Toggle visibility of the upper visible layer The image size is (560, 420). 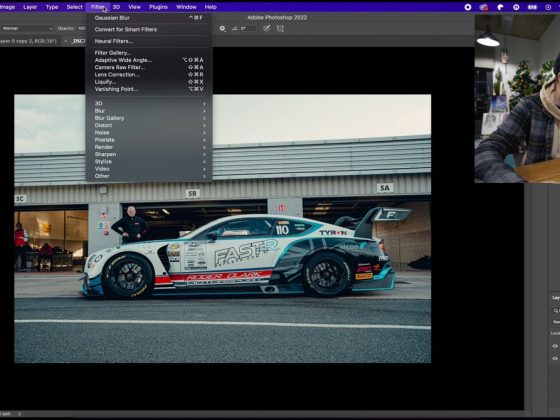click(x=555, y=346)
